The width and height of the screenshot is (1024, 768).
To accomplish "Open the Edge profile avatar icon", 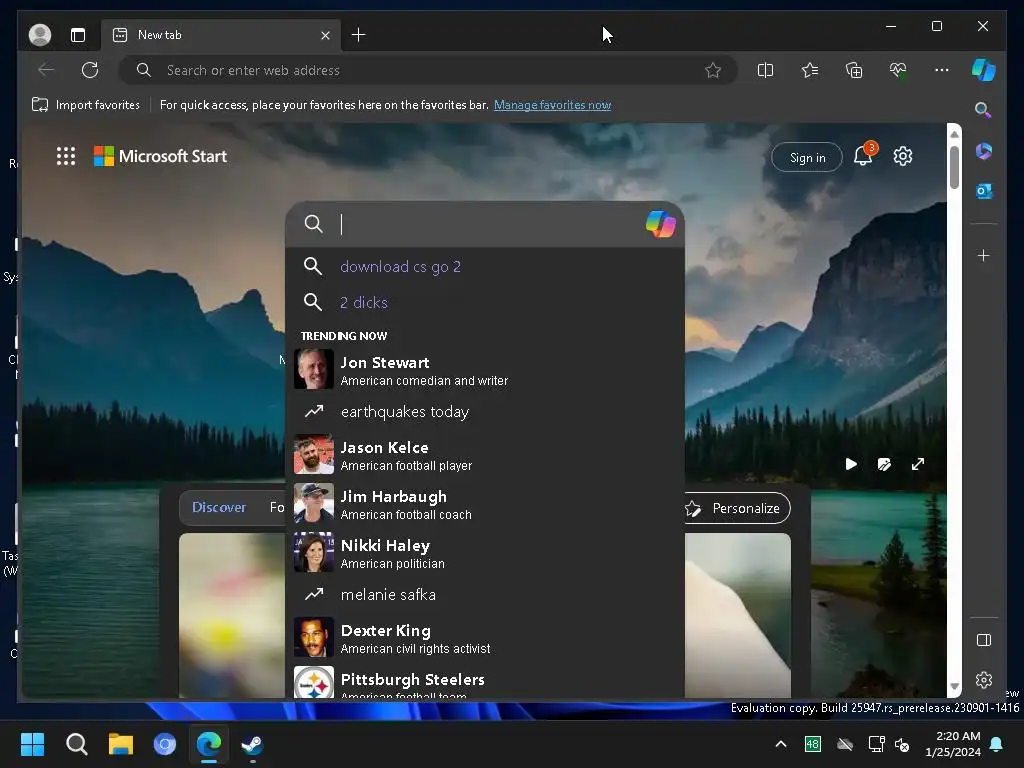I will (x=40, y=35).
